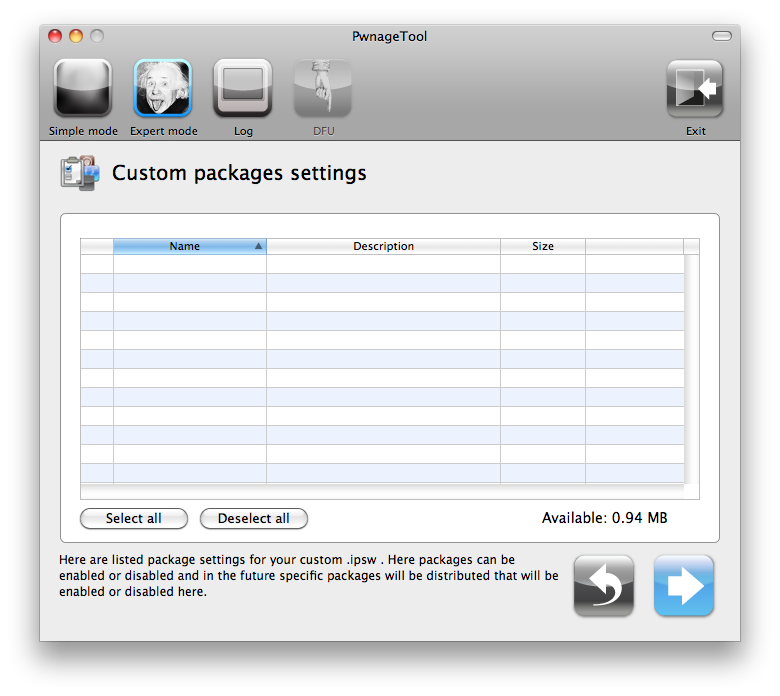Click the Description column header
Screen dimensions: 780x696
tap(384, 246)
